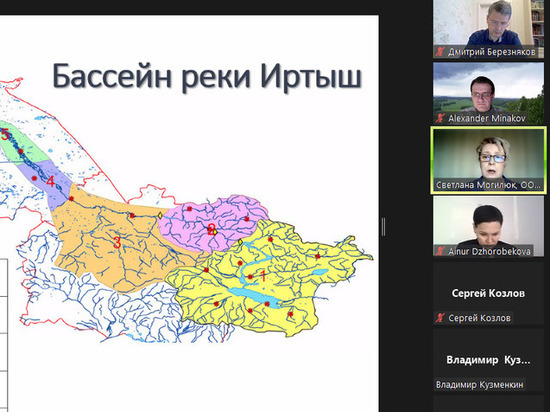Click muted mic icon near Сергей Козлов label
Image resolution: width=550 pixels, height=412 pixels.
440,318
